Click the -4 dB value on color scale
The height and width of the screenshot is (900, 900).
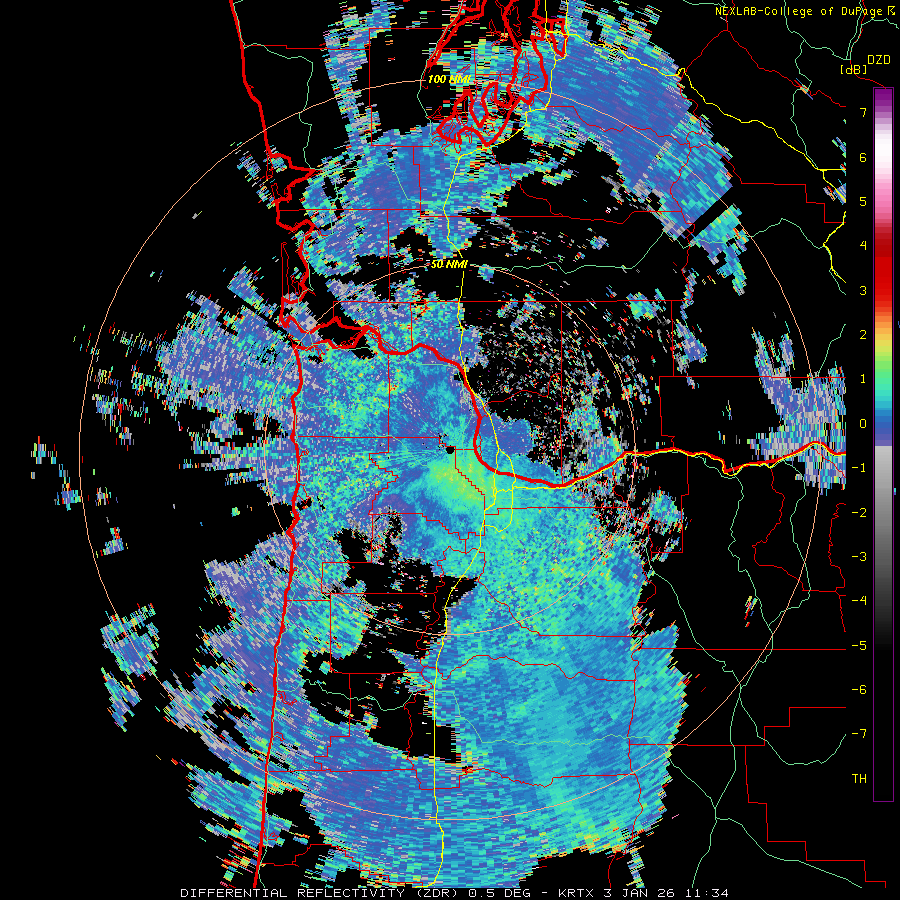click(859, 600)
